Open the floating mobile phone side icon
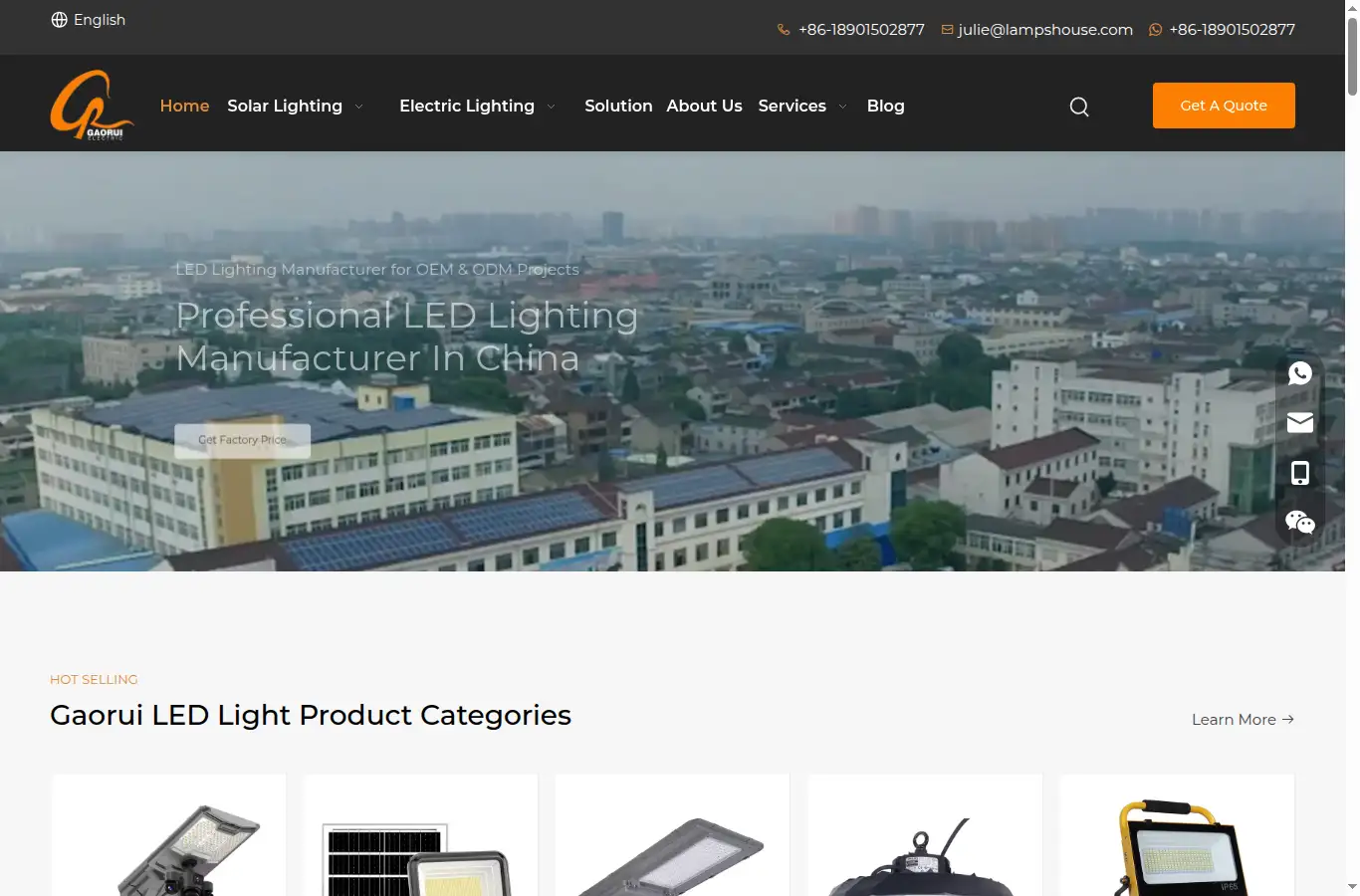Image resolution: width=1360 pixels, height=896 pixels. tap(1300, 473)
